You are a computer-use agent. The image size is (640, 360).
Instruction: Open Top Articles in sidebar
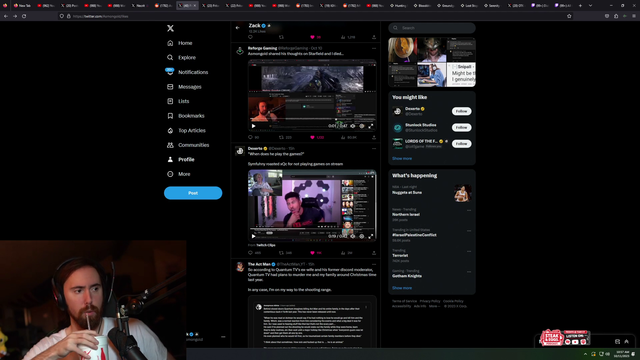coord(186,131)
